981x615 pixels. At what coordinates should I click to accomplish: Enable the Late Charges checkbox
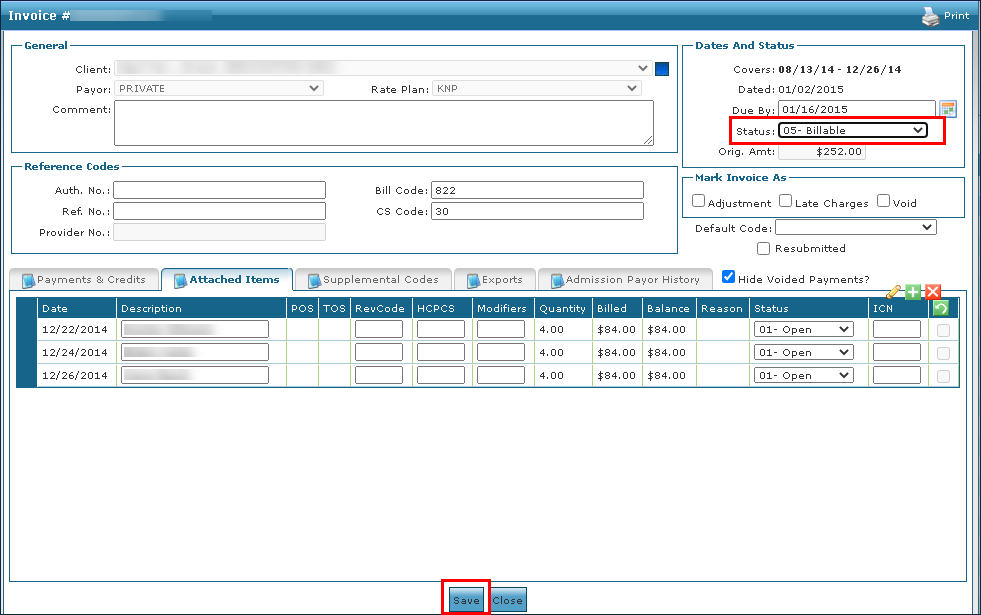tap(785, 201)
